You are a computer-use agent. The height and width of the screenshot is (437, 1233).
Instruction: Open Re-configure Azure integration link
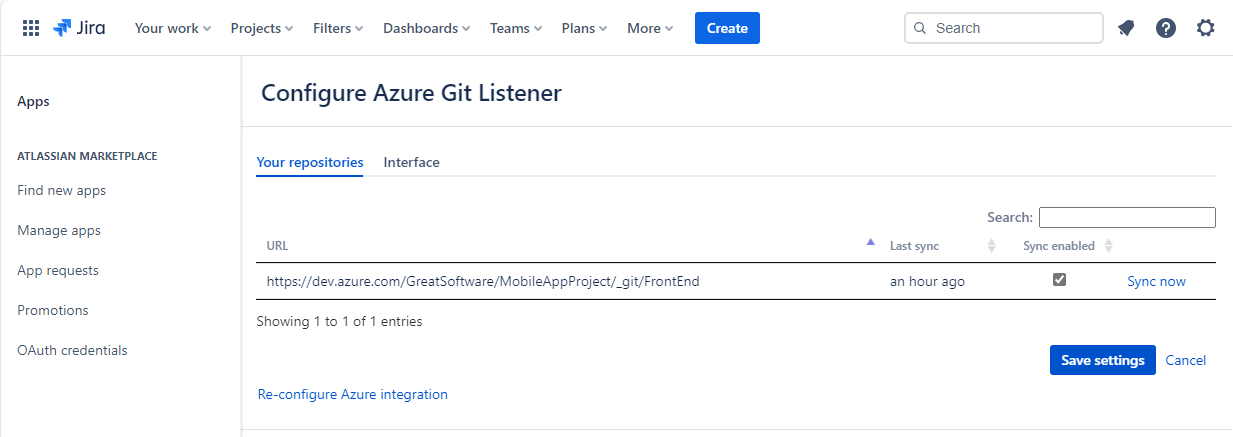[353, 394]
